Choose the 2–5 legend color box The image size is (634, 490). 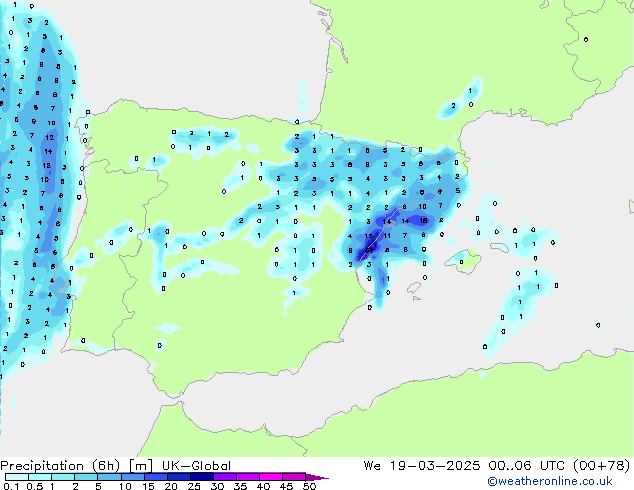click(86, 477)
